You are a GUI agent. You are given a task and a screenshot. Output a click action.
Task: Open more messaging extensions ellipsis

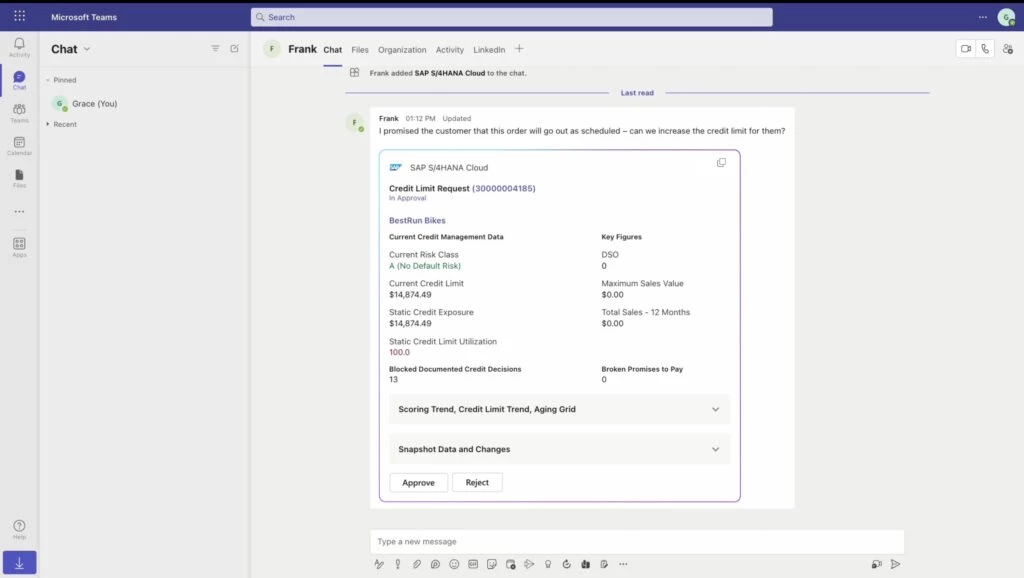[x=623, y=564]
